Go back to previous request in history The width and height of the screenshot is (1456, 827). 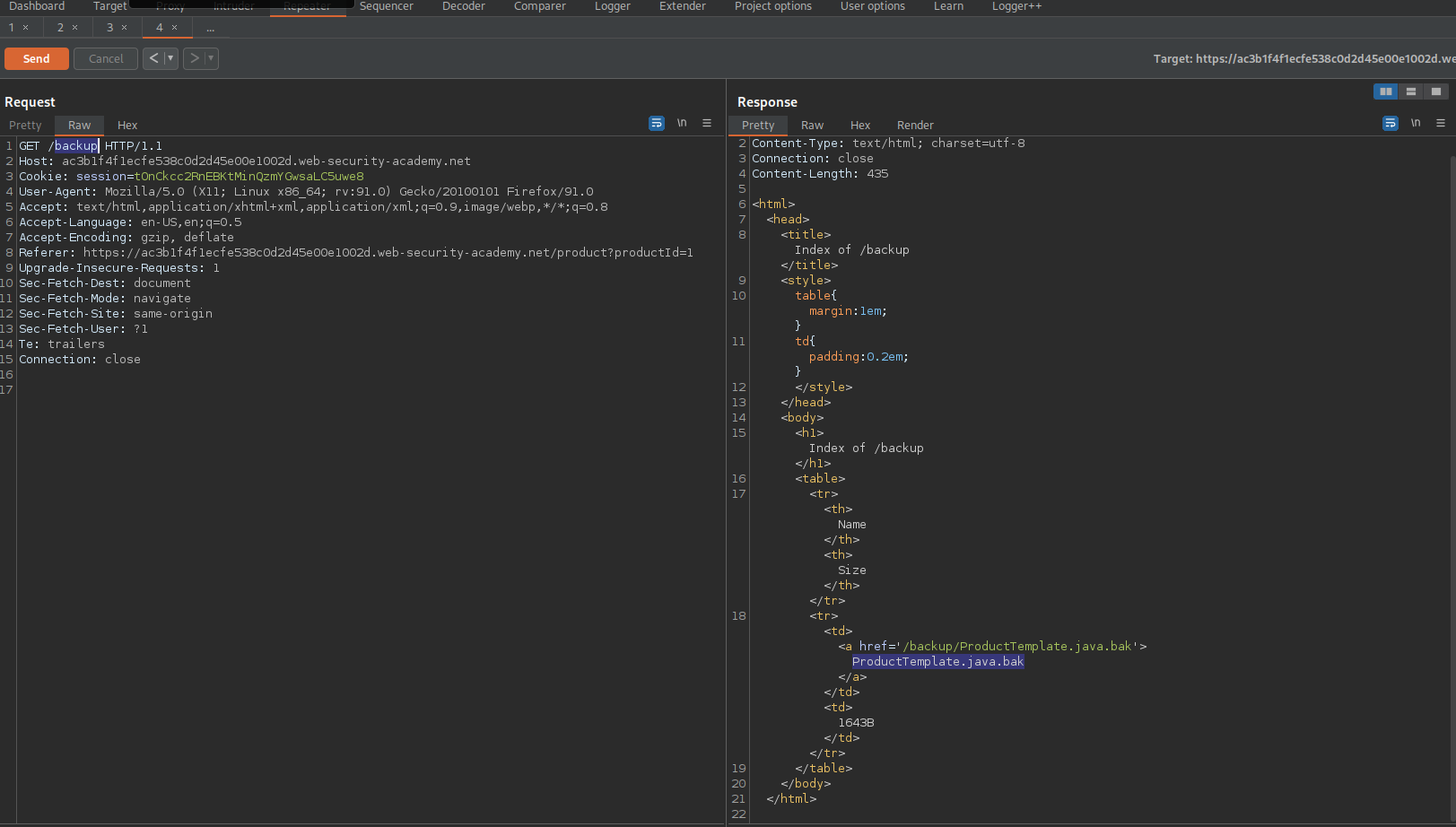click(x=153, y=58)
